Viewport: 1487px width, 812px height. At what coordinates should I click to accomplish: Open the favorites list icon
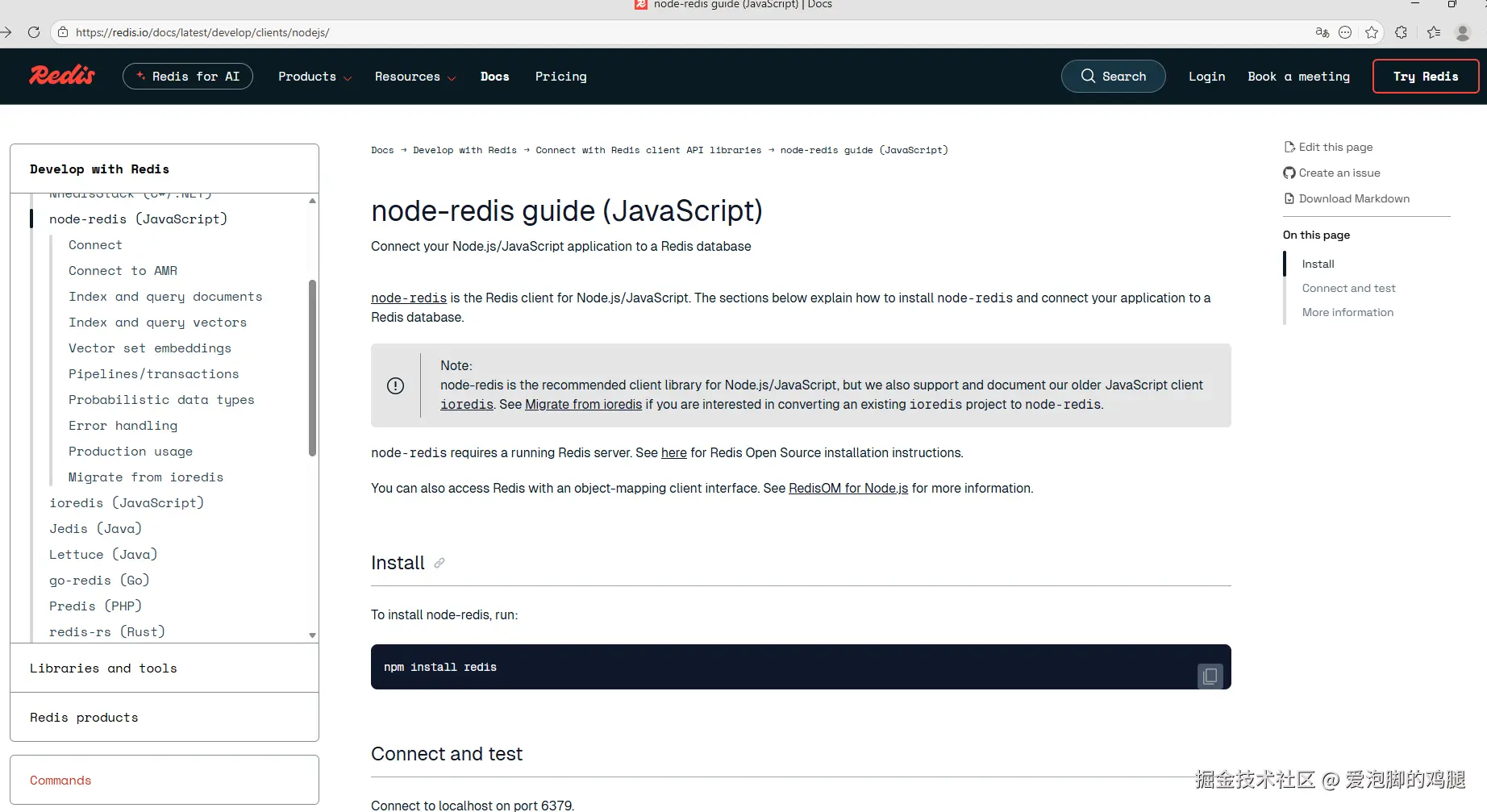1433,32
